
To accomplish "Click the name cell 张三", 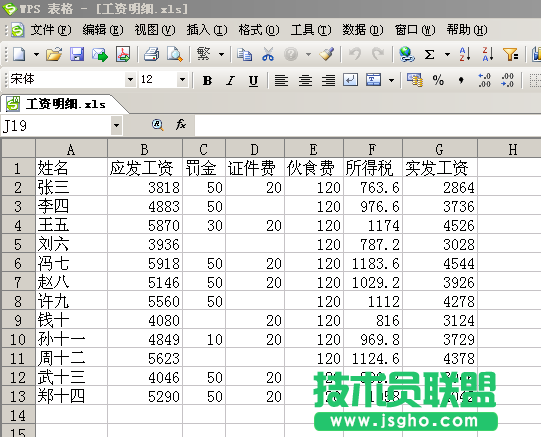I will click(x=71, y=187).
